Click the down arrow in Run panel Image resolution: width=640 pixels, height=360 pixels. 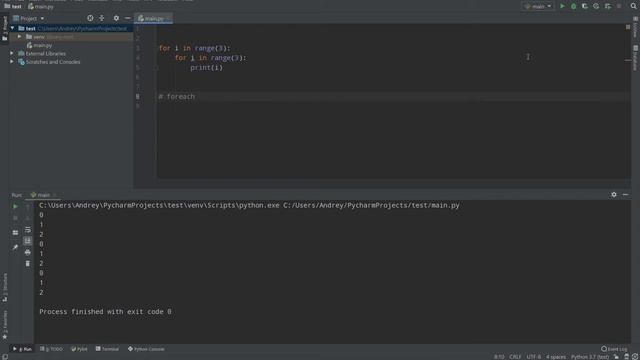pyautogui.click(x=27, y=218)
